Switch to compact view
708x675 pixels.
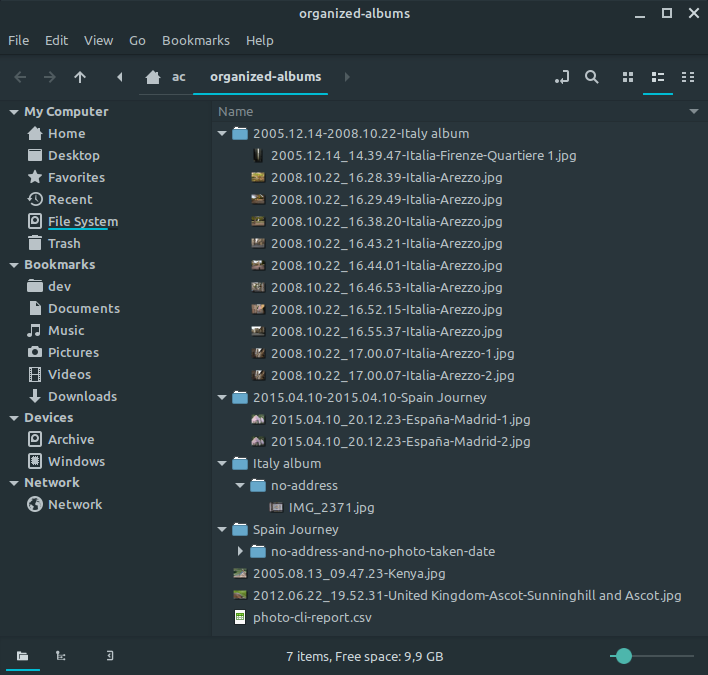[688, 77]
